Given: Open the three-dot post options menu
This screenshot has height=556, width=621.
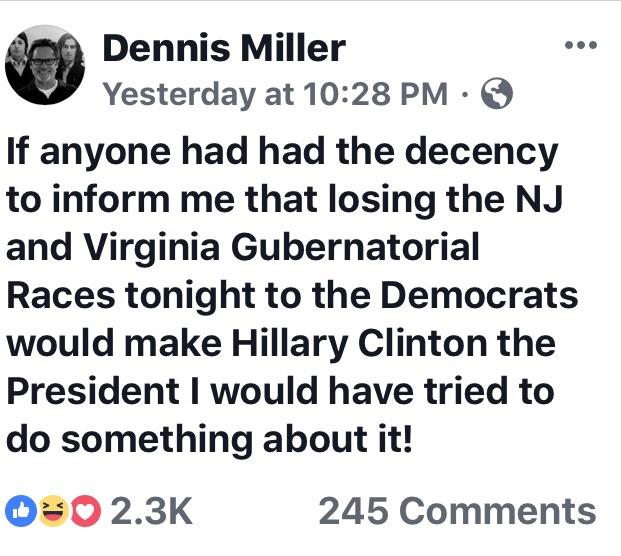Looking at the screenshot, I should coord(581,45).
